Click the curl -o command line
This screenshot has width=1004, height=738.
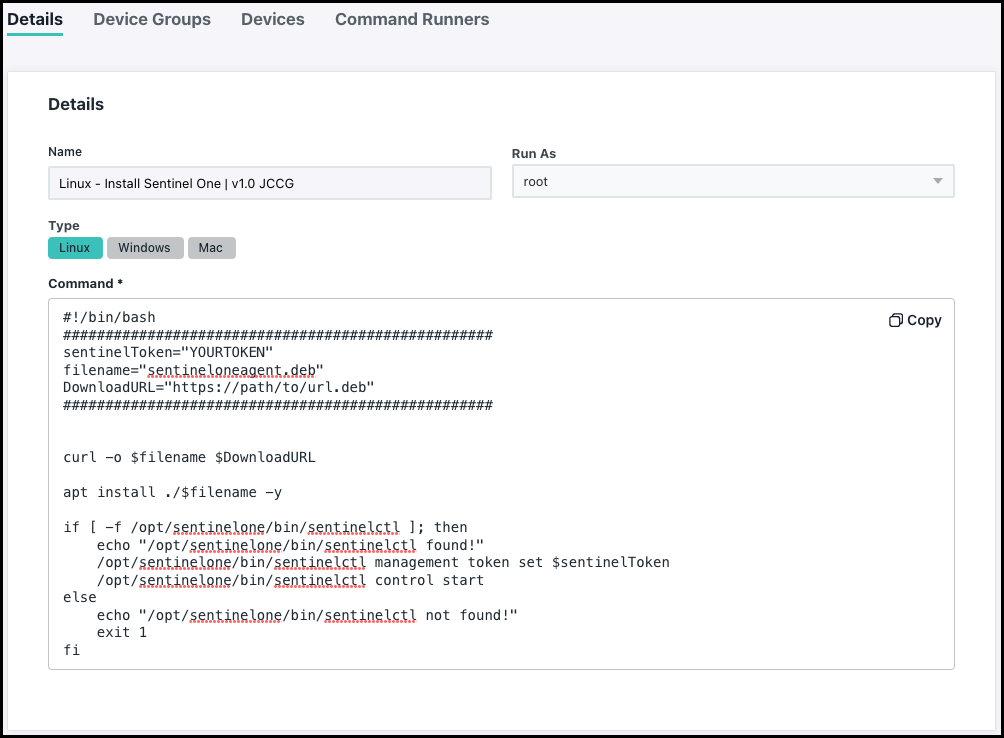tap(189, 457)
